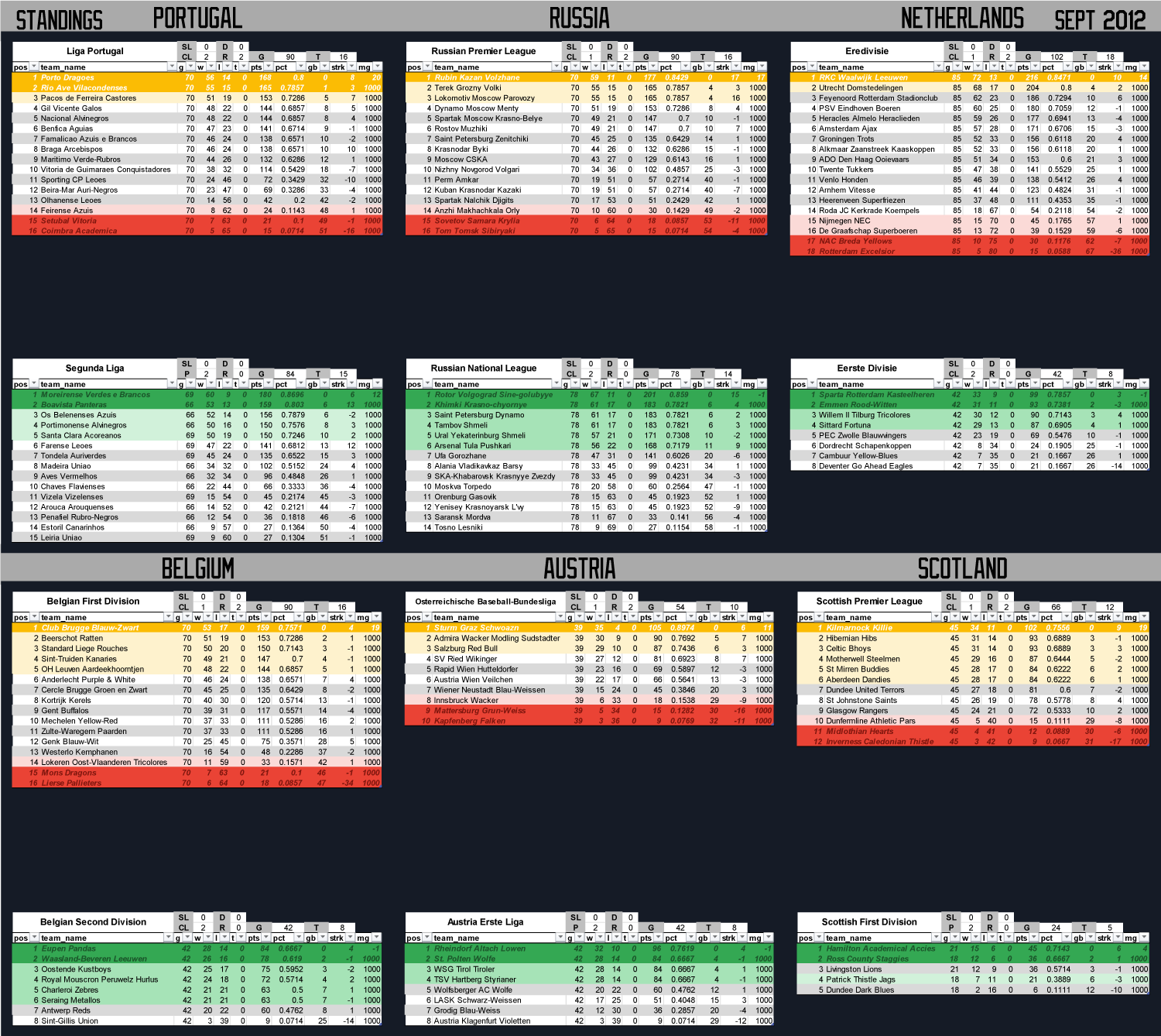Image resolution: width=1161 pixels, height=1036 pixels.
Task: Click the Sturm Graz Schwoazn team cell
Action: pyautogui.click(x=476, y=628)
